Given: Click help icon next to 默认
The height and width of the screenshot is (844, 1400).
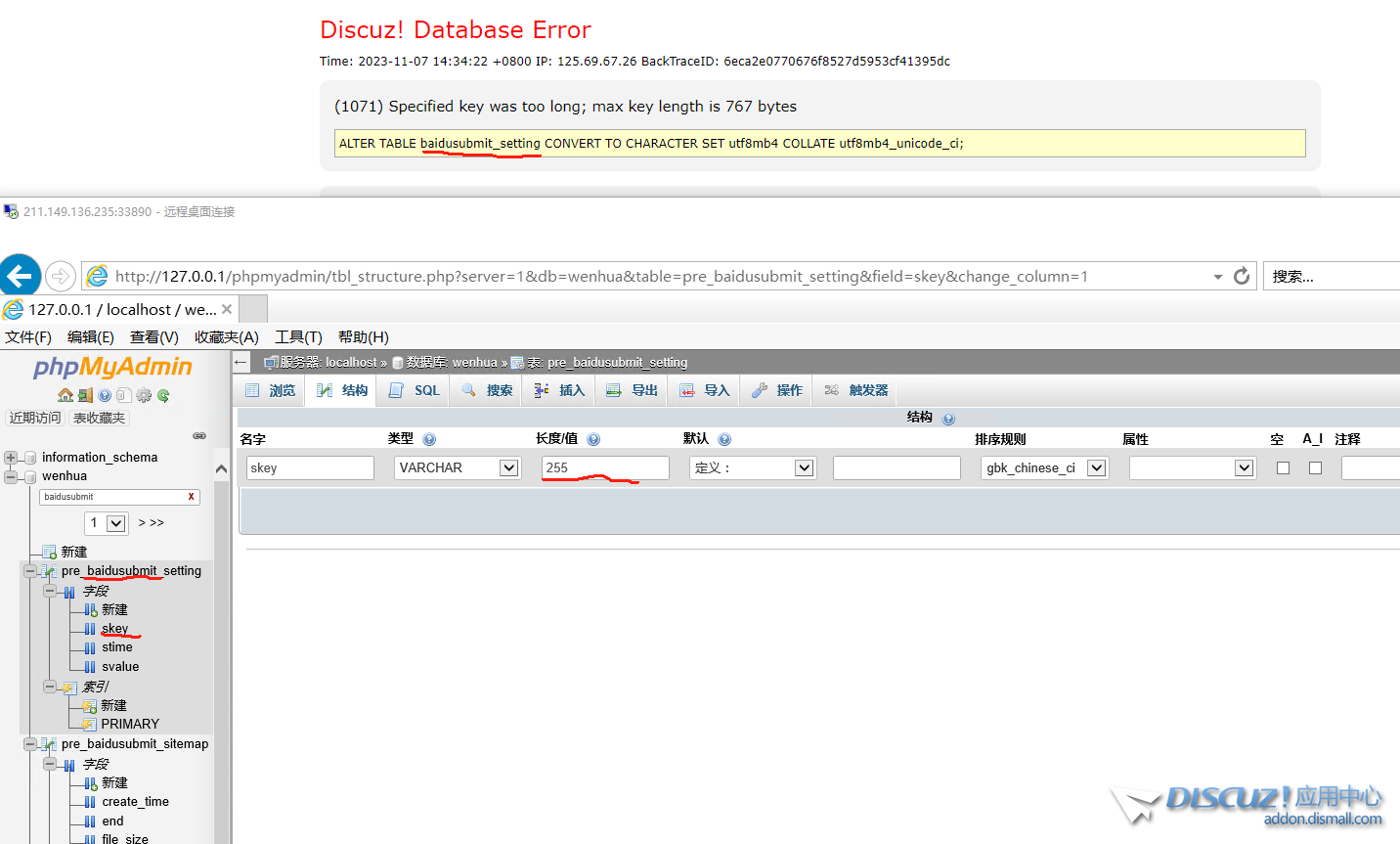Looking at the screenshot, I should point(724,439).
